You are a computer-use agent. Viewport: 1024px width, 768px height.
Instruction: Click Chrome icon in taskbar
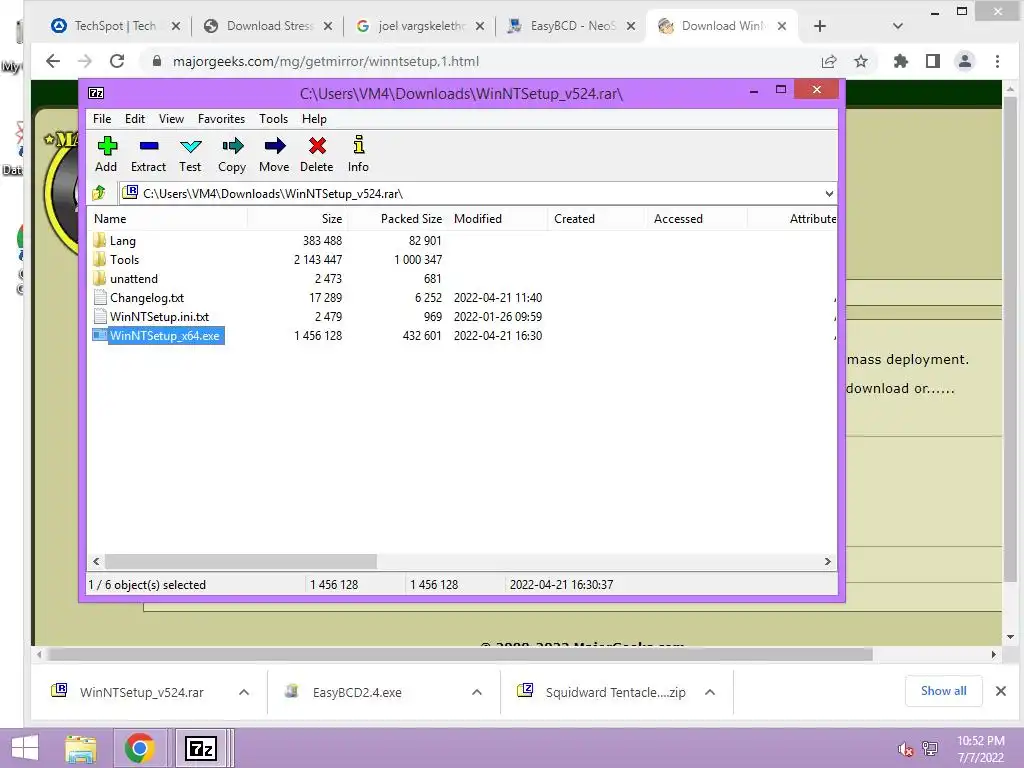point(139,748)
